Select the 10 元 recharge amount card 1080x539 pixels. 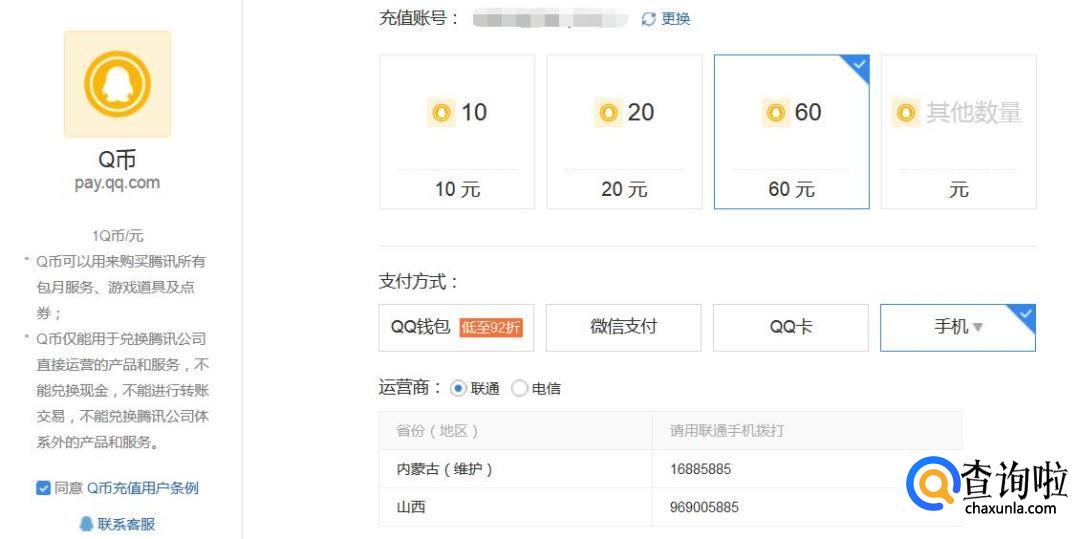[457, 132]
